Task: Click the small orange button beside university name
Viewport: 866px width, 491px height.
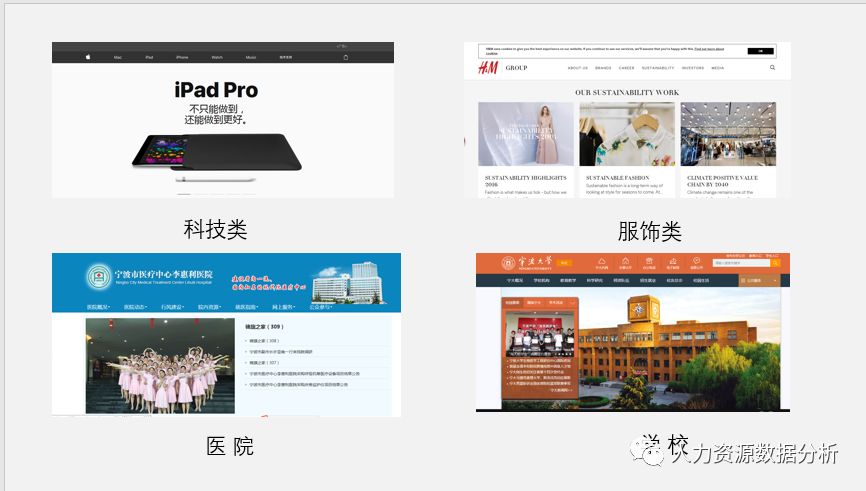Action: (564, 263)
